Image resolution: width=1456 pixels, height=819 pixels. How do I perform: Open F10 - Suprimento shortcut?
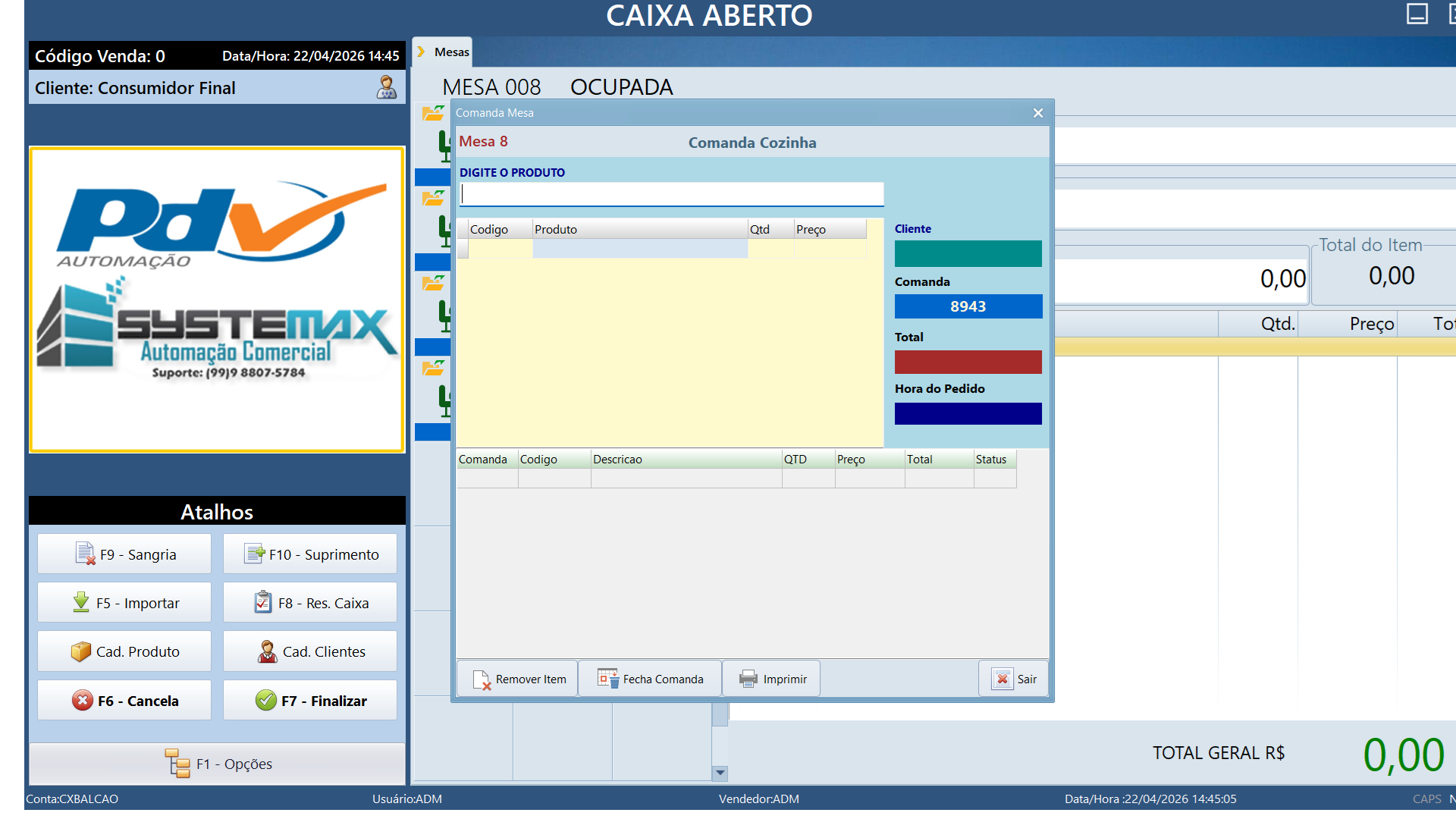coord(310,554)
